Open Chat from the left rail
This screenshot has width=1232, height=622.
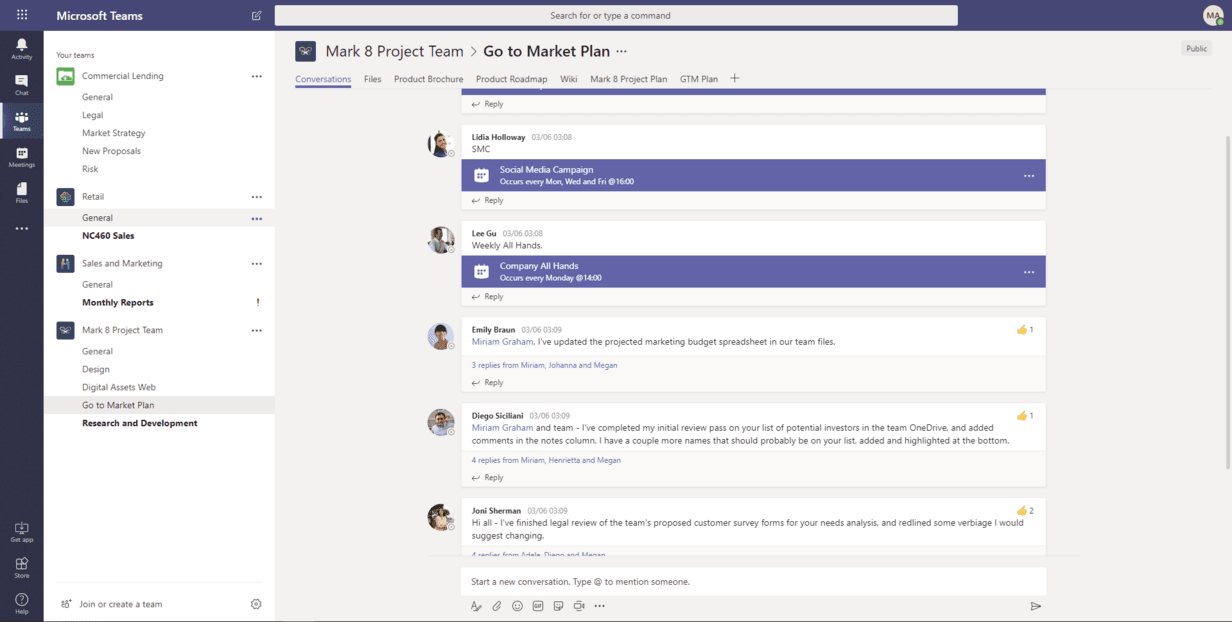(21, 84)
